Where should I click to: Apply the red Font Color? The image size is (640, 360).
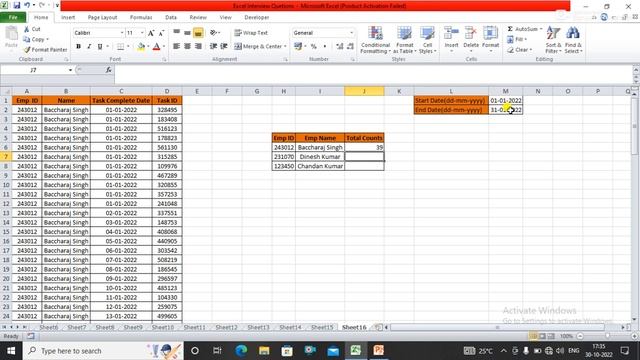156,47
